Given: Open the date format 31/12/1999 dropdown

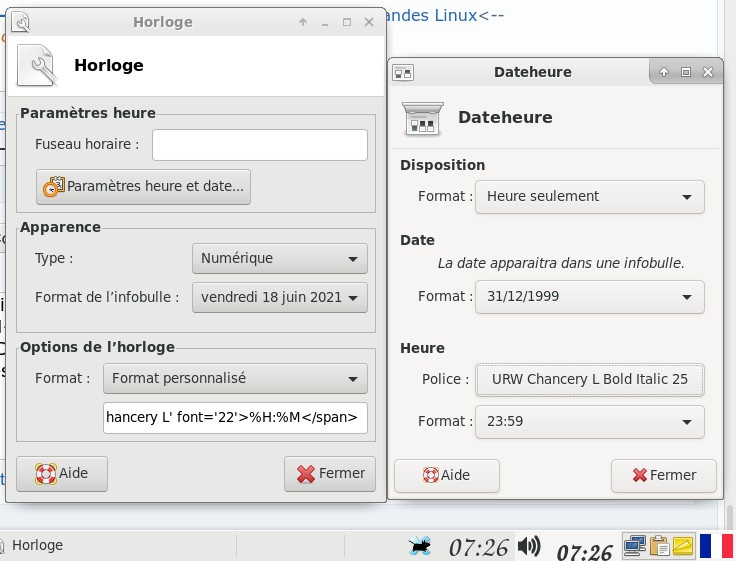Looking at the screenshot, I should [589, 297].
